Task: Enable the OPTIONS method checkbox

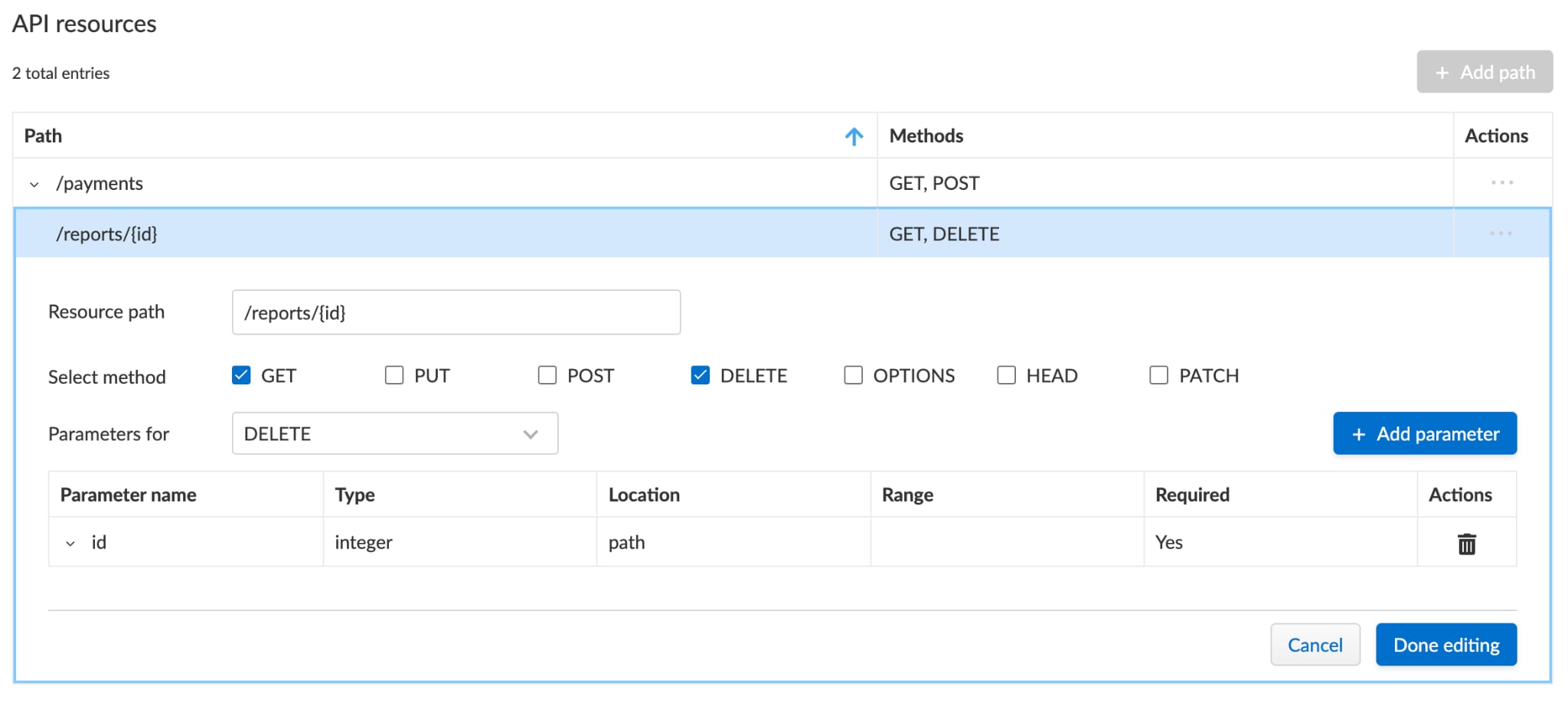Action: [x=854, y=375]
